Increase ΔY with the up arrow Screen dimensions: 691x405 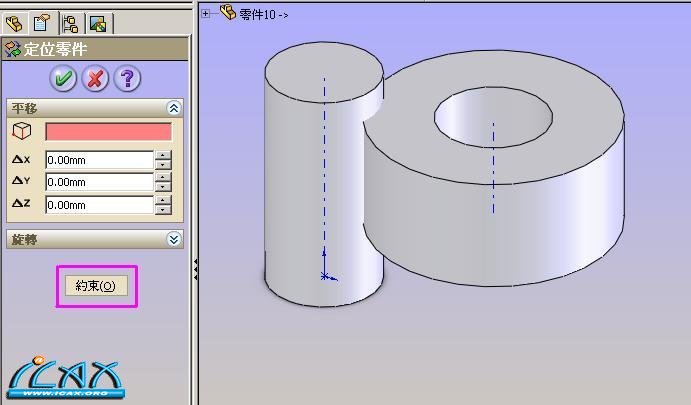click(x=163, y=177)
